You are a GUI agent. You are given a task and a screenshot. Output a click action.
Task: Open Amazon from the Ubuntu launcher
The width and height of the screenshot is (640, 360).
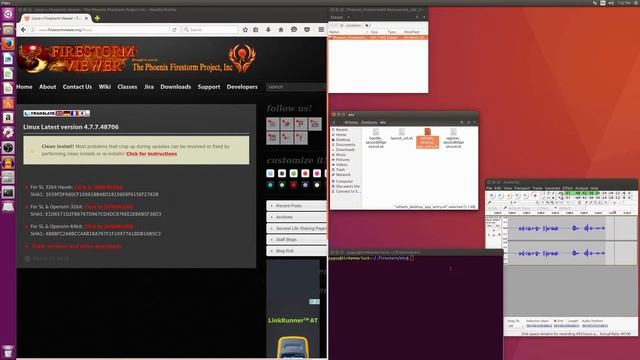point(8,118)
